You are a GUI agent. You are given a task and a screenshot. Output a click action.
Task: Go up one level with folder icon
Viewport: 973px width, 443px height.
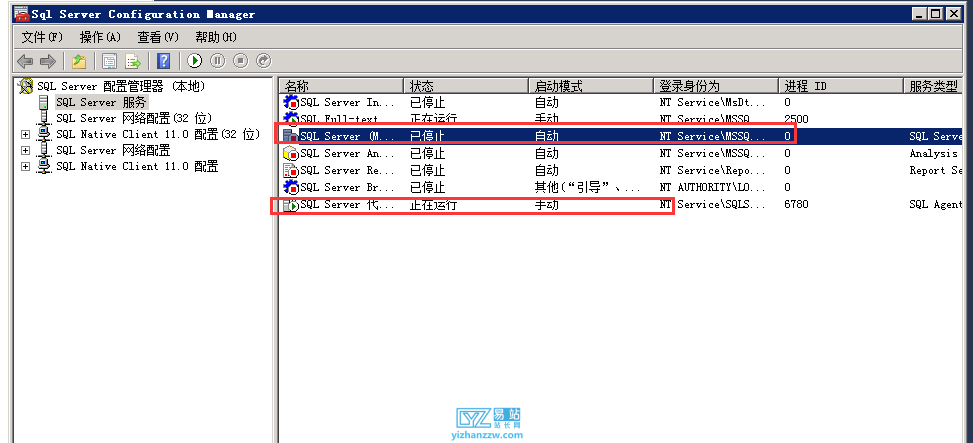point(79,61)
